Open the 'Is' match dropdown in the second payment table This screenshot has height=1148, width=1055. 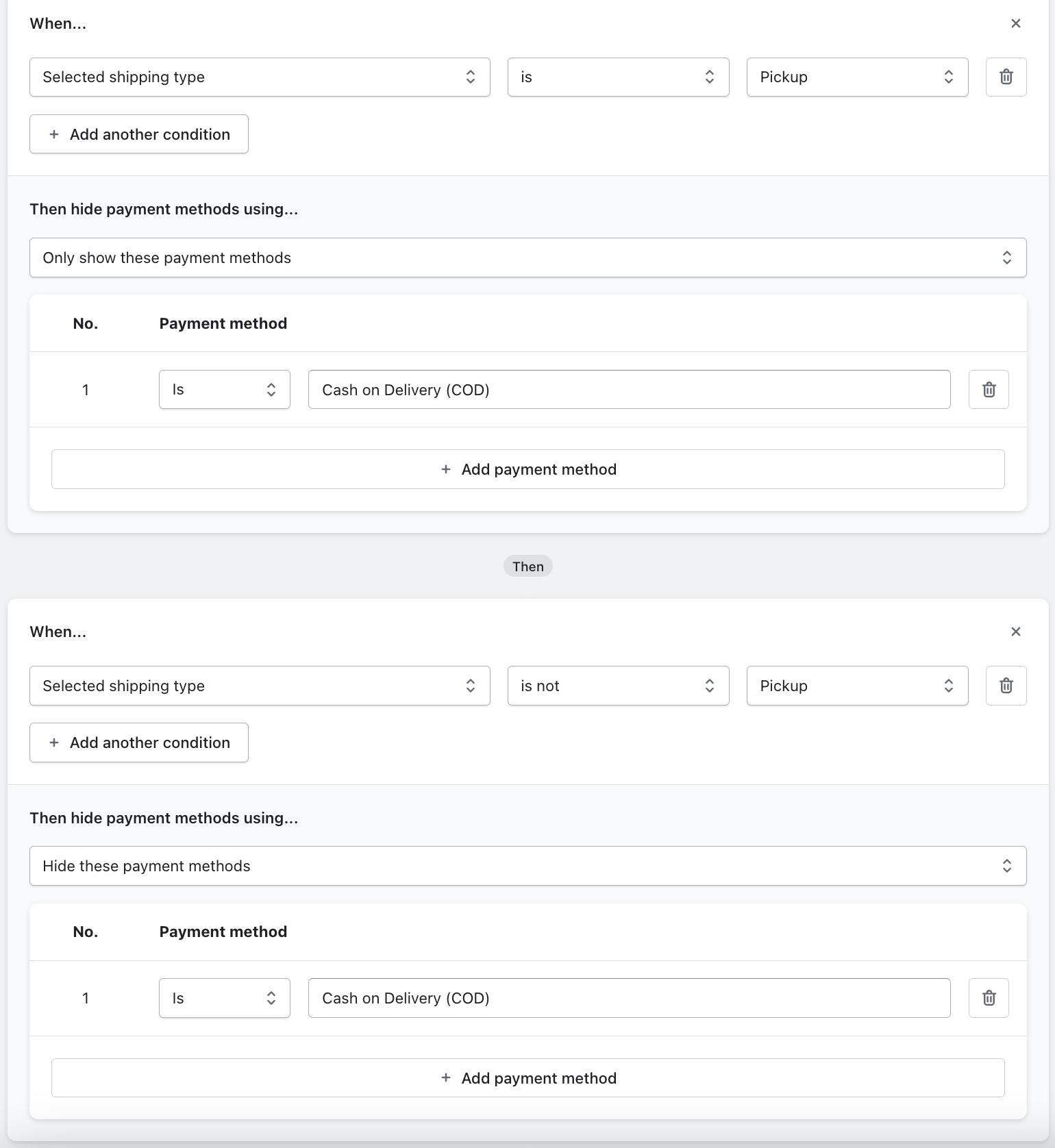click(x=224, y=998)
